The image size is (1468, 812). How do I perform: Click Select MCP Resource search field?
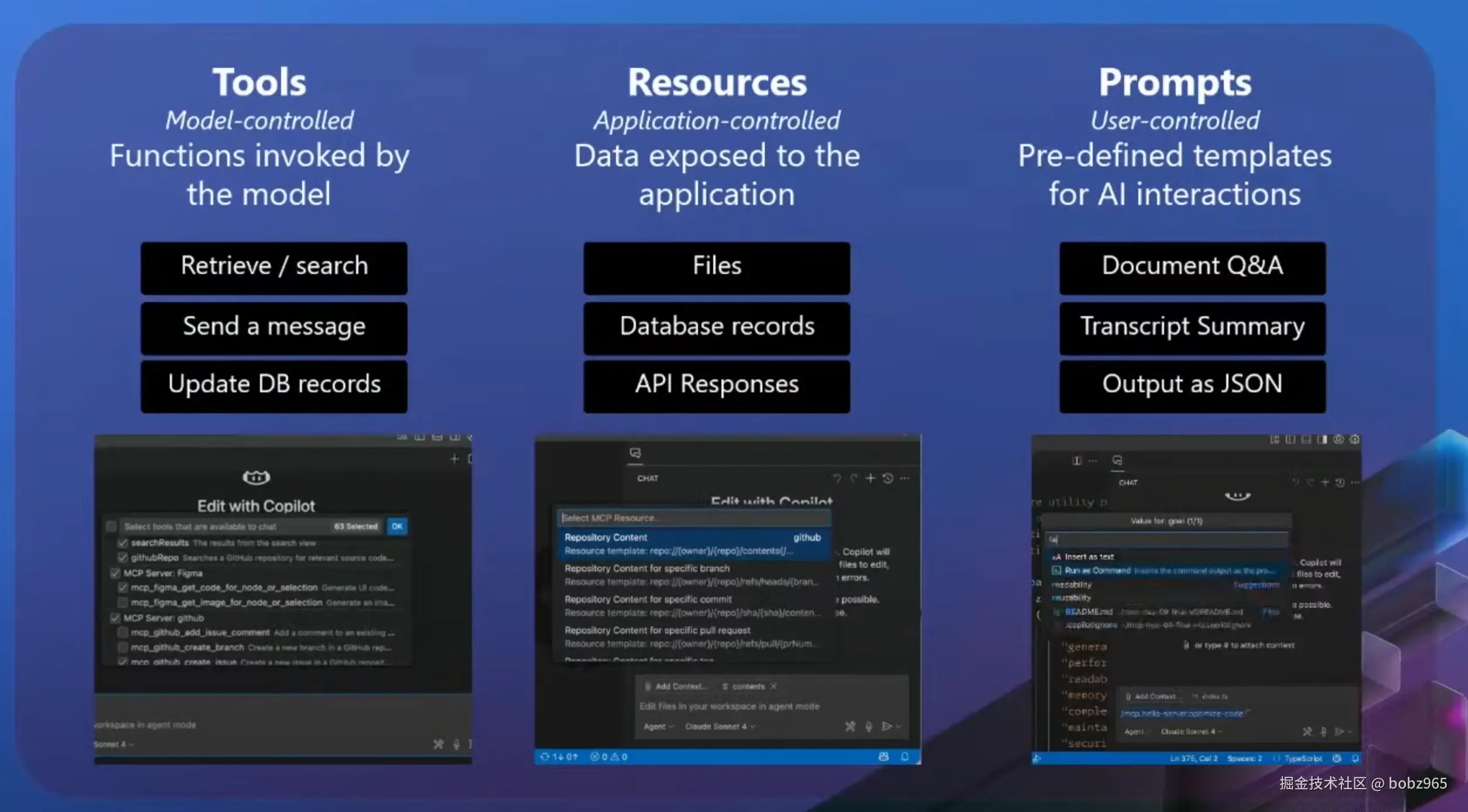693,518
